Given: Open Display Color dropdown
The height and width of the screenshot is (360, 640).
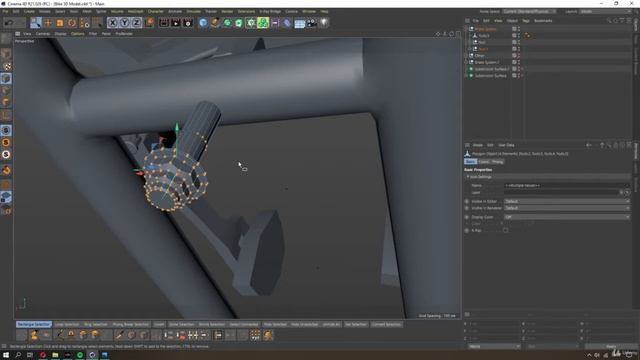Looking at the screenshot, I should [x=567, y=217].
